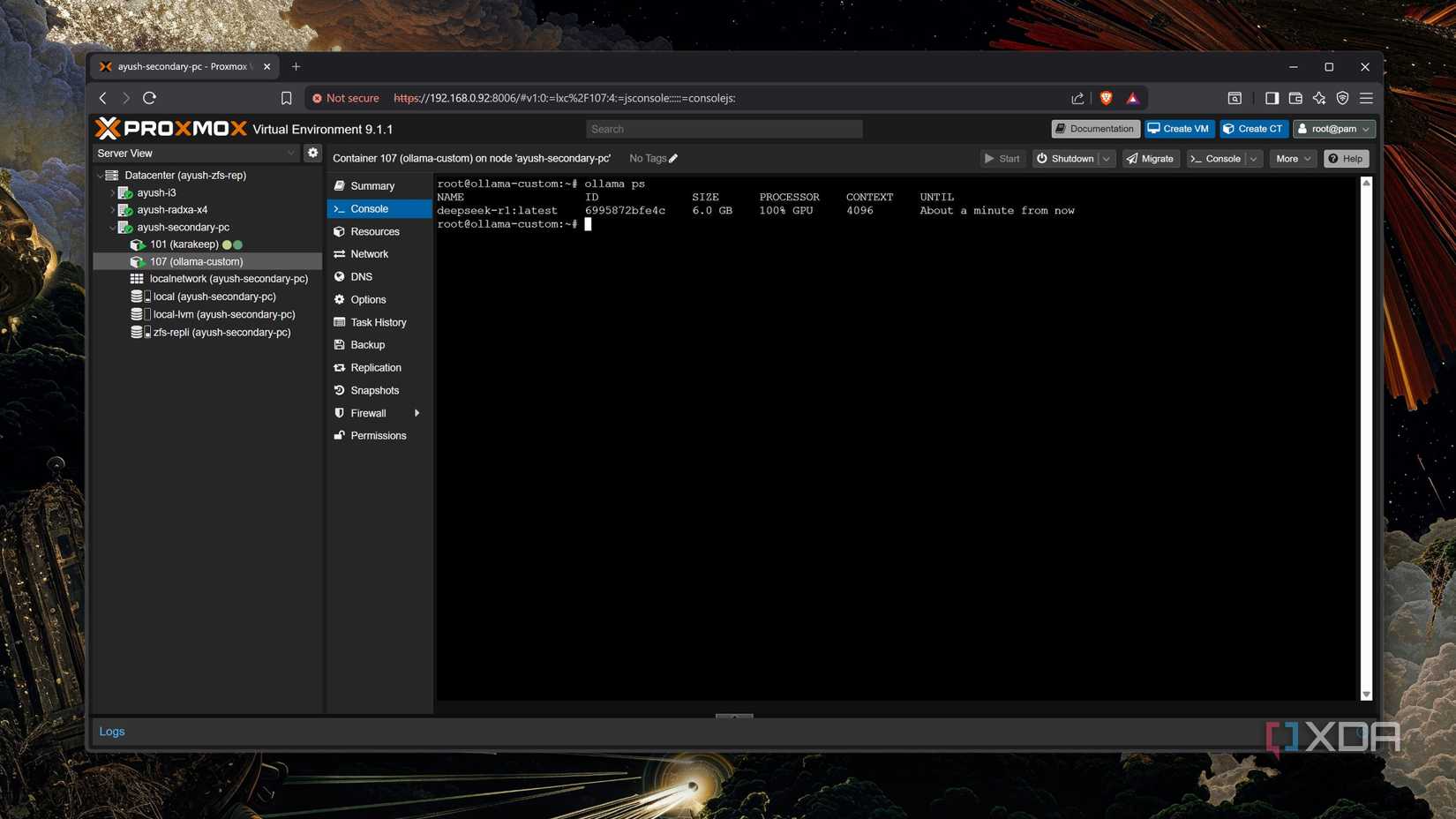This screenshot has height=819, width=1456.
Task: Click the Create VM button
Action: pos(1179,129)
